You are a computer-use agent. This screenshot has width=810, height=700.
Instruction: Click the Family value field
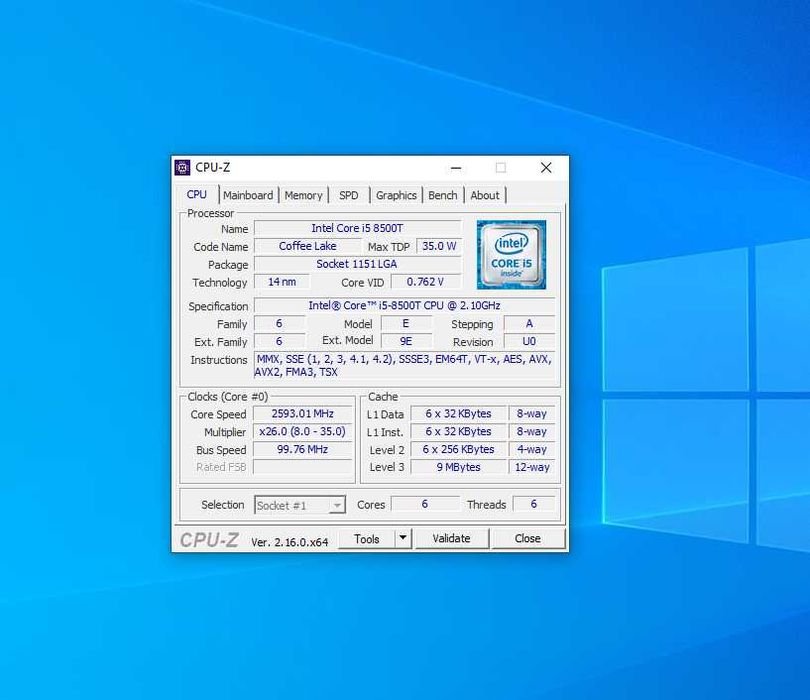tap(279, 323)
